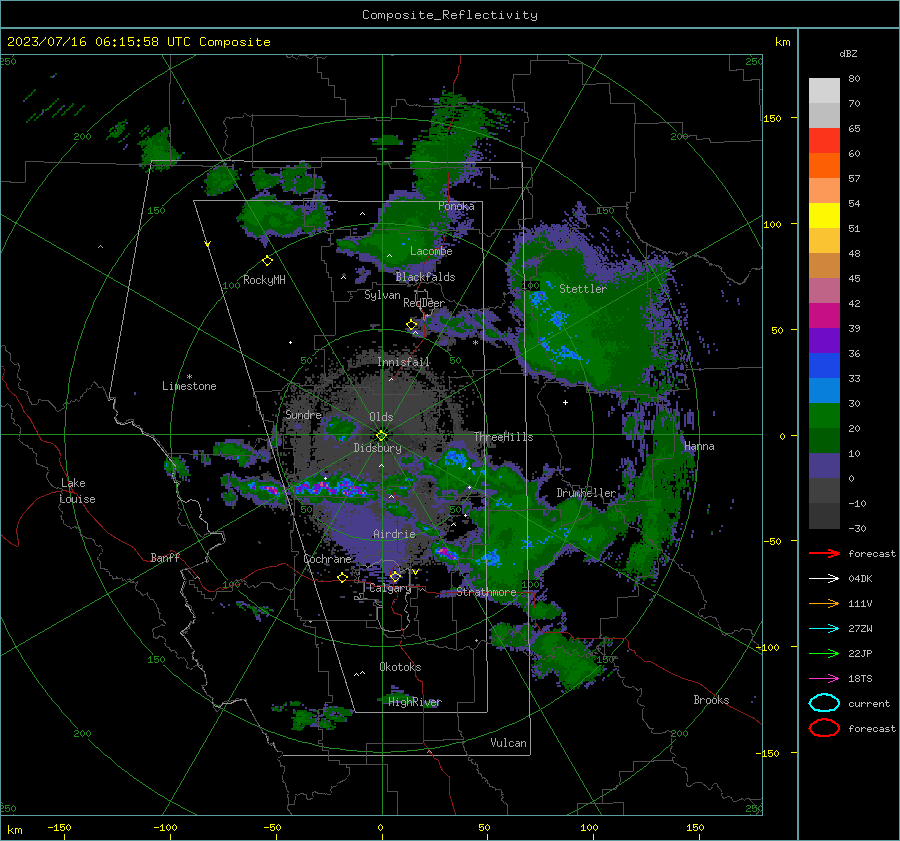This screenshot has width=900, height=841.
Task: Click the indigo dBZ swatch
Action: 824,466
